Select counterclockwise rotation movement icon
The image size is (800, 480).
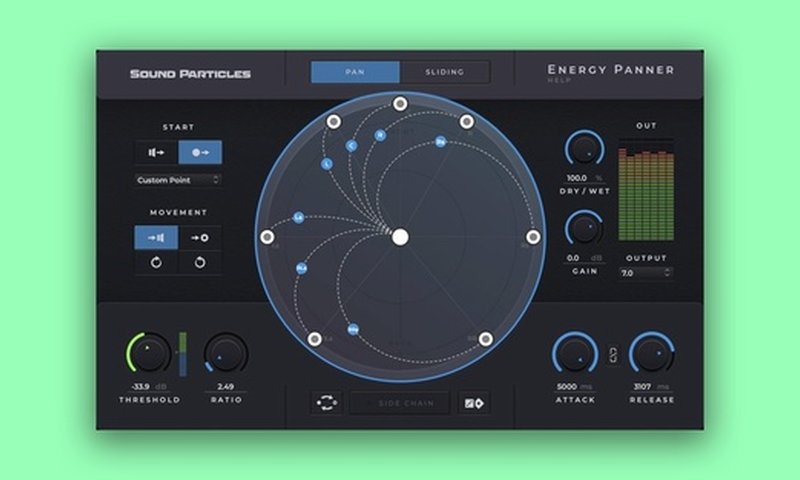[x=157, y=263]
